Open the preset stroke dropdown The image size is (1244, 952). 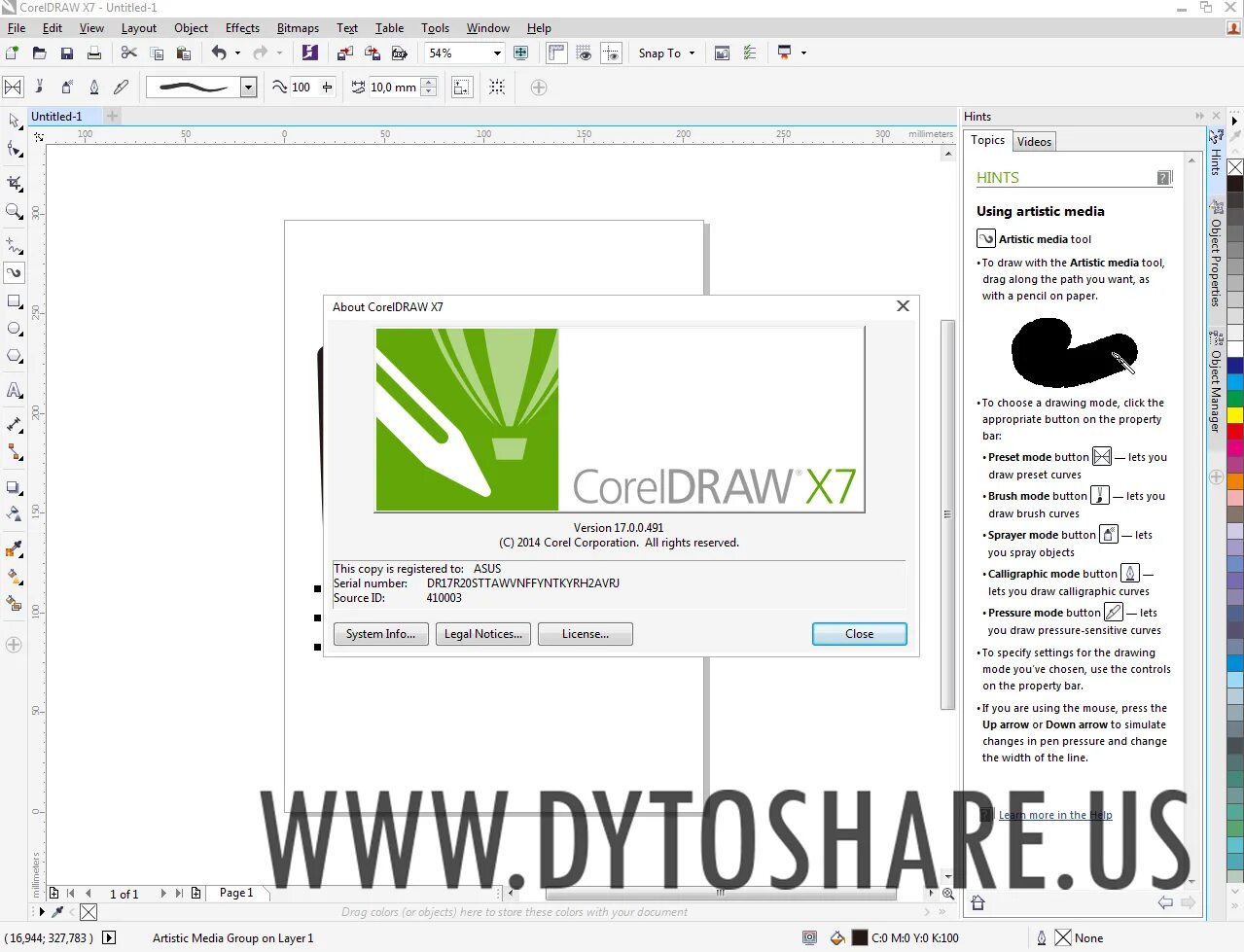click(248, 88)
